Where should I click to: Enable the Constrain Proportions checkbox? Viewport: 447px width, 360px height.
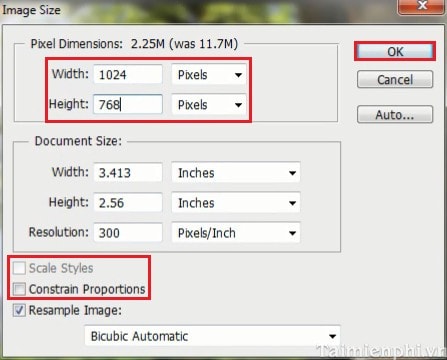click(x=19, y=289)
